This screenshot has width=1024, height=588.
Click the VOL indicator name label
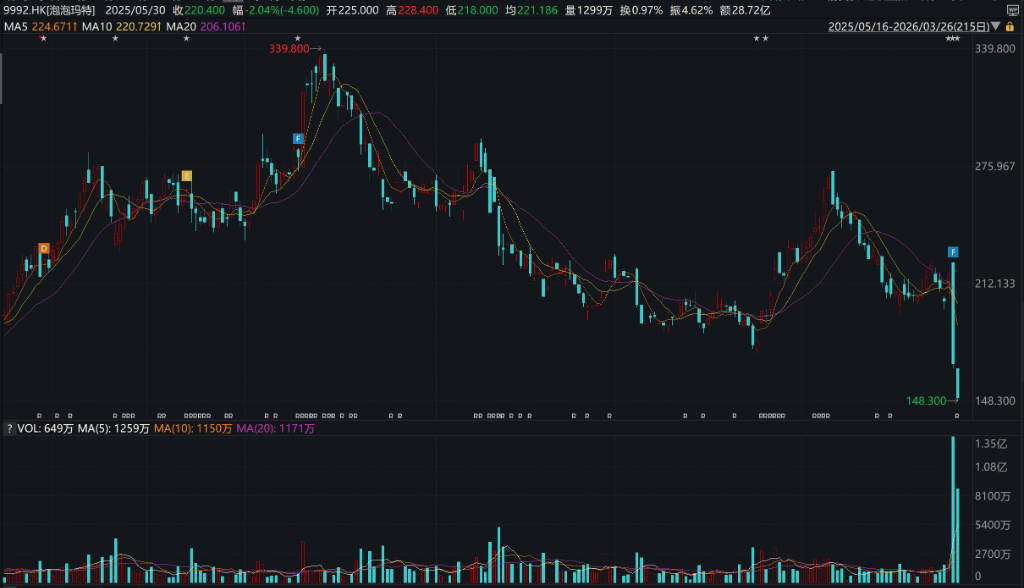coord(30,428)
